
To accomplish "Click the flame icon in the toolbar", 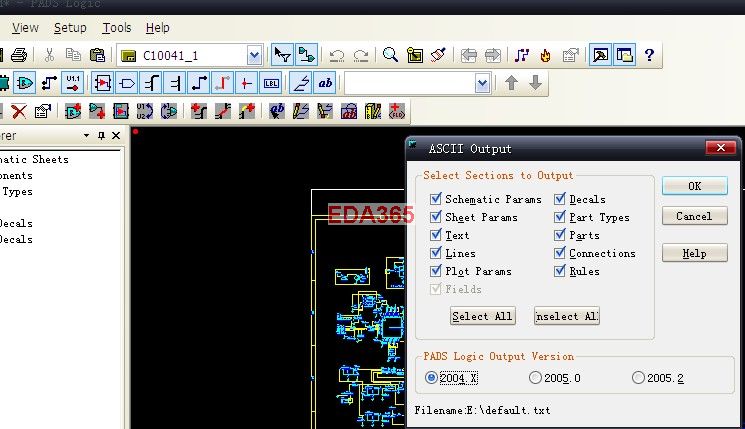I will click(545, 56).
